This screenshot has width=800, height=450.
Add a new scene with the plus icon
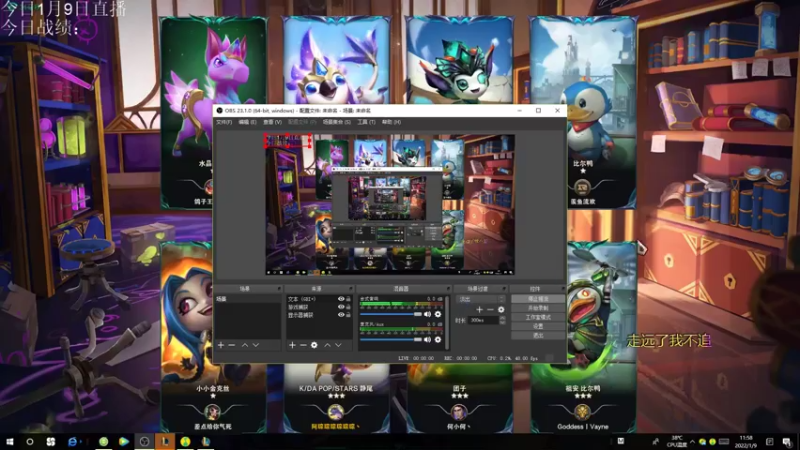point(221,345)
